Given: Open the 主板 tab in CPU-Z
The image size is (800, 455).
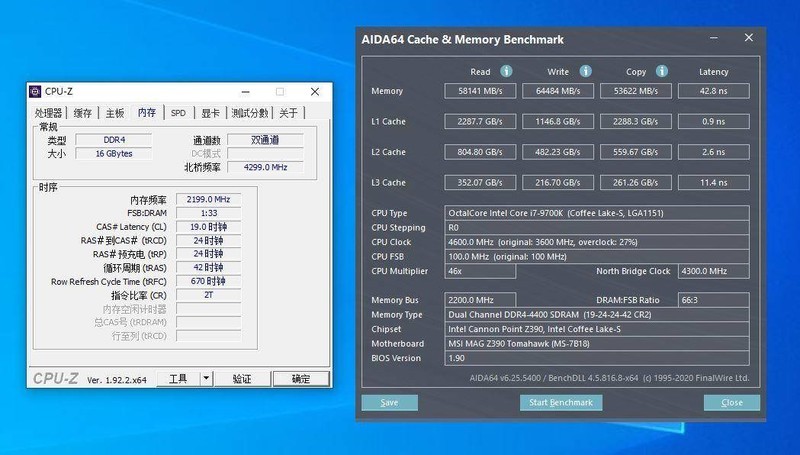Looking at the screenshot, I should (115, 113).
